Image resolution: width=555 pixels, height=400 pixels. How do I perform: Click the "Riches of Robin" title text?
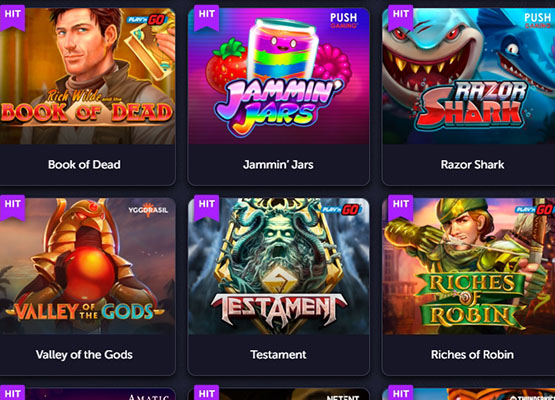pyautogui.click(x=473, y=355)
